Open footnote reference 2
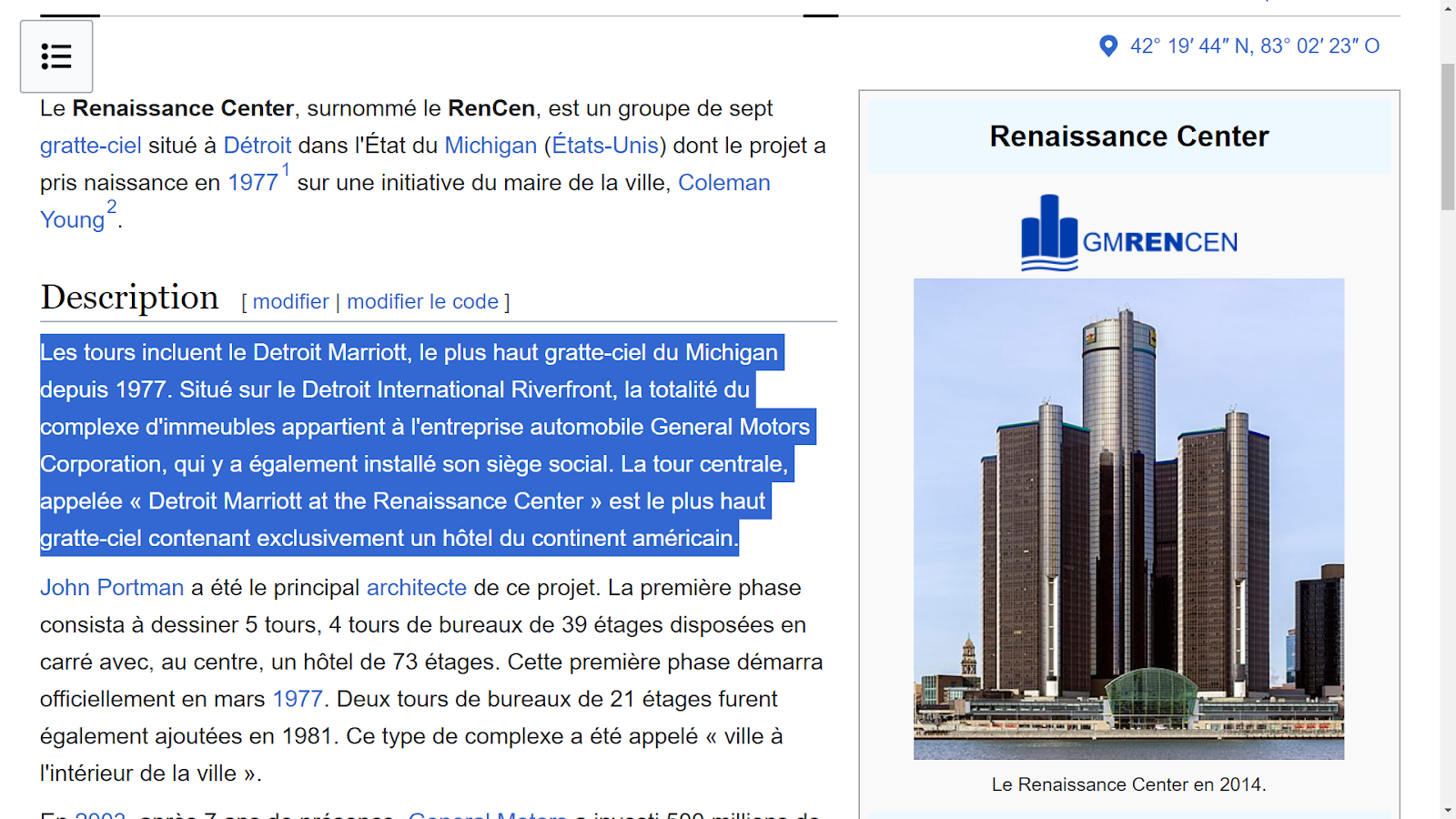1456x819 pixels. click(x=112, y=207)
